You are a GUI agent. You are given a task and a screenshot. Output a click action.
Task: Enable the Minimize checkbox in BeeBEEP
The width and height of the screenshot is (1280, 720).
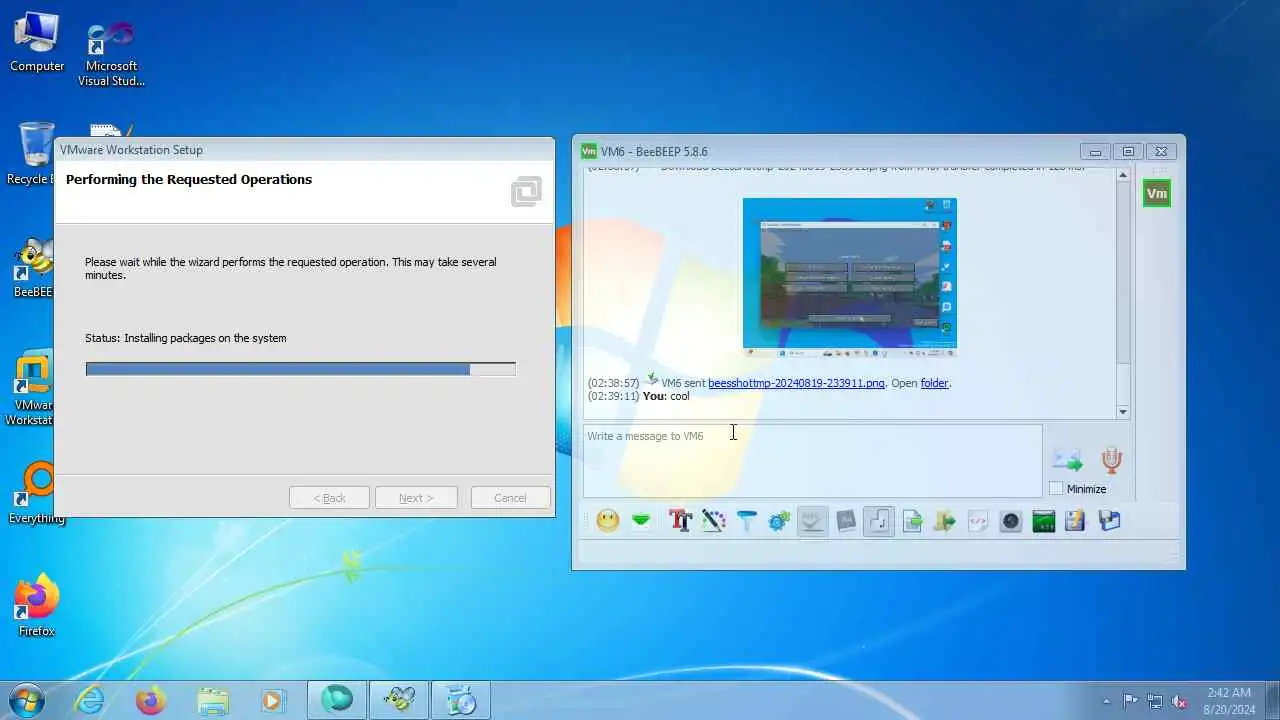1056,489
